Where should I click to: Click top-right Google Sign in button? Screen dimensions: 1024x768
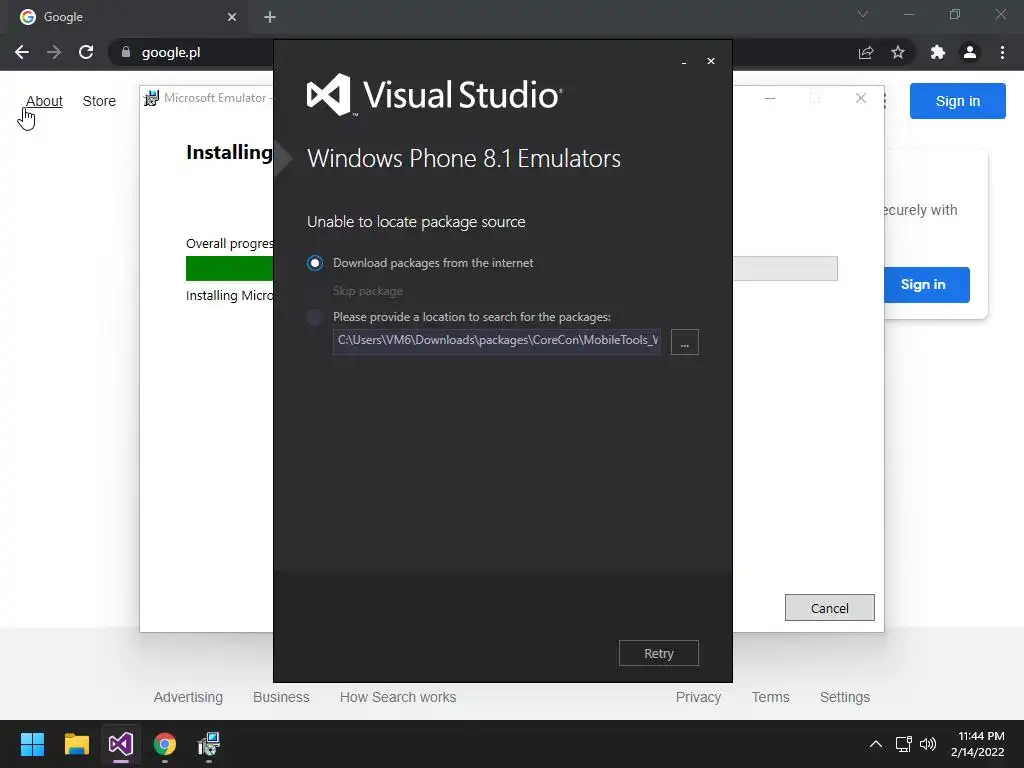[x=957, y=101]
